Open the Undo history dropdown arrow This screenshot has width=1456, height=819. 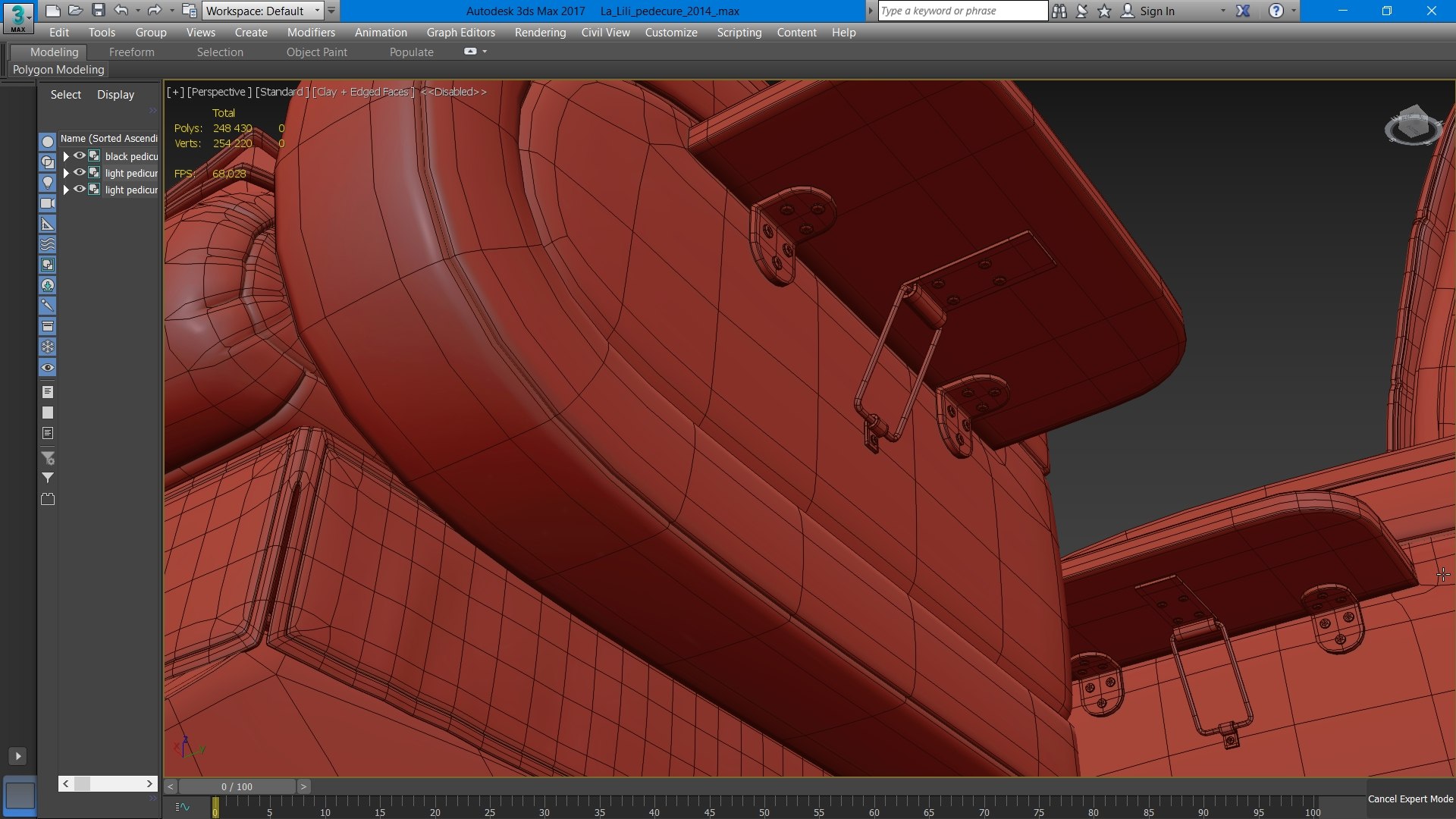coord(138,11)
